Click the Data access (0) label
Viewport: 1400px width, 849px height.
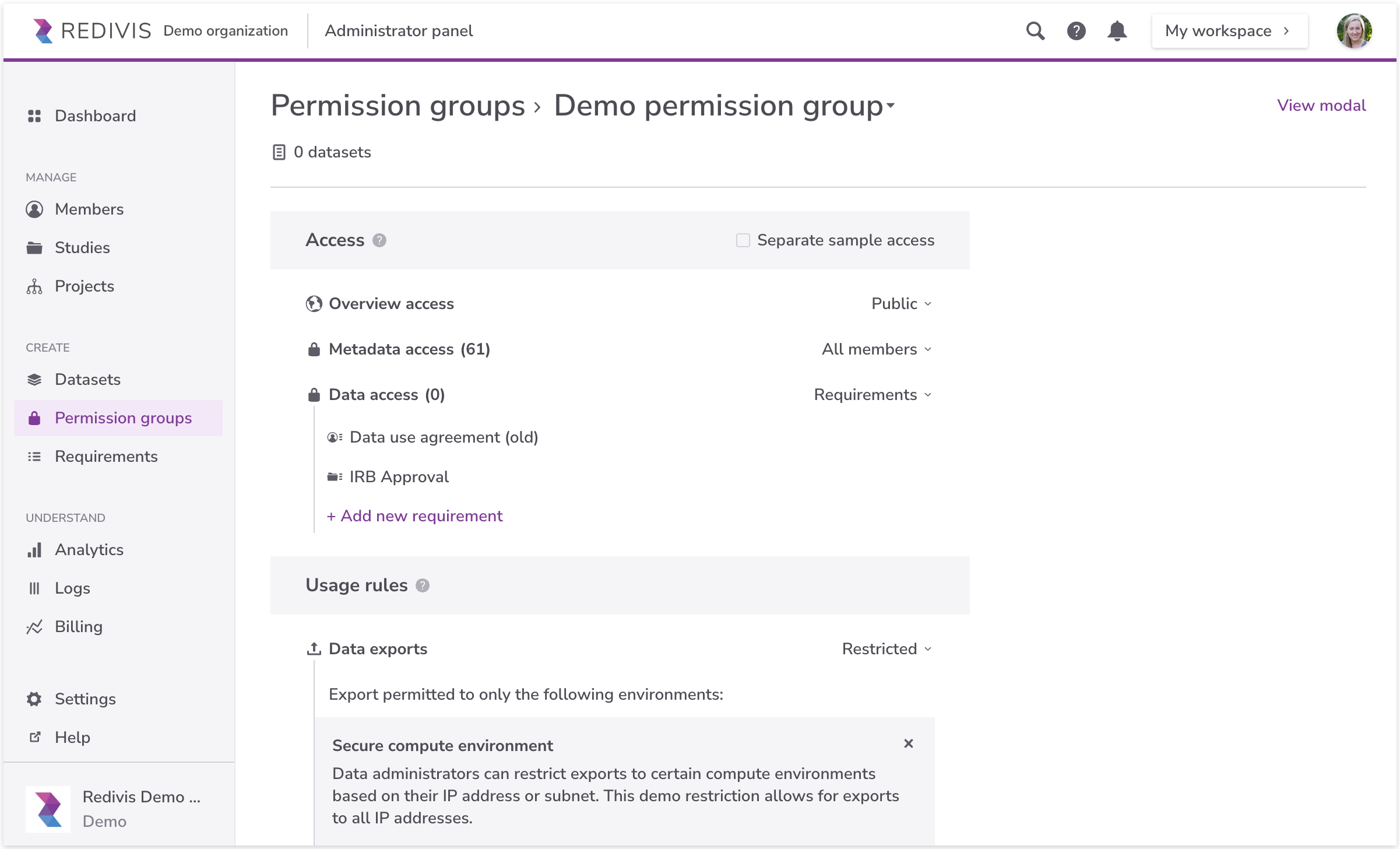(x=386, y=395)
